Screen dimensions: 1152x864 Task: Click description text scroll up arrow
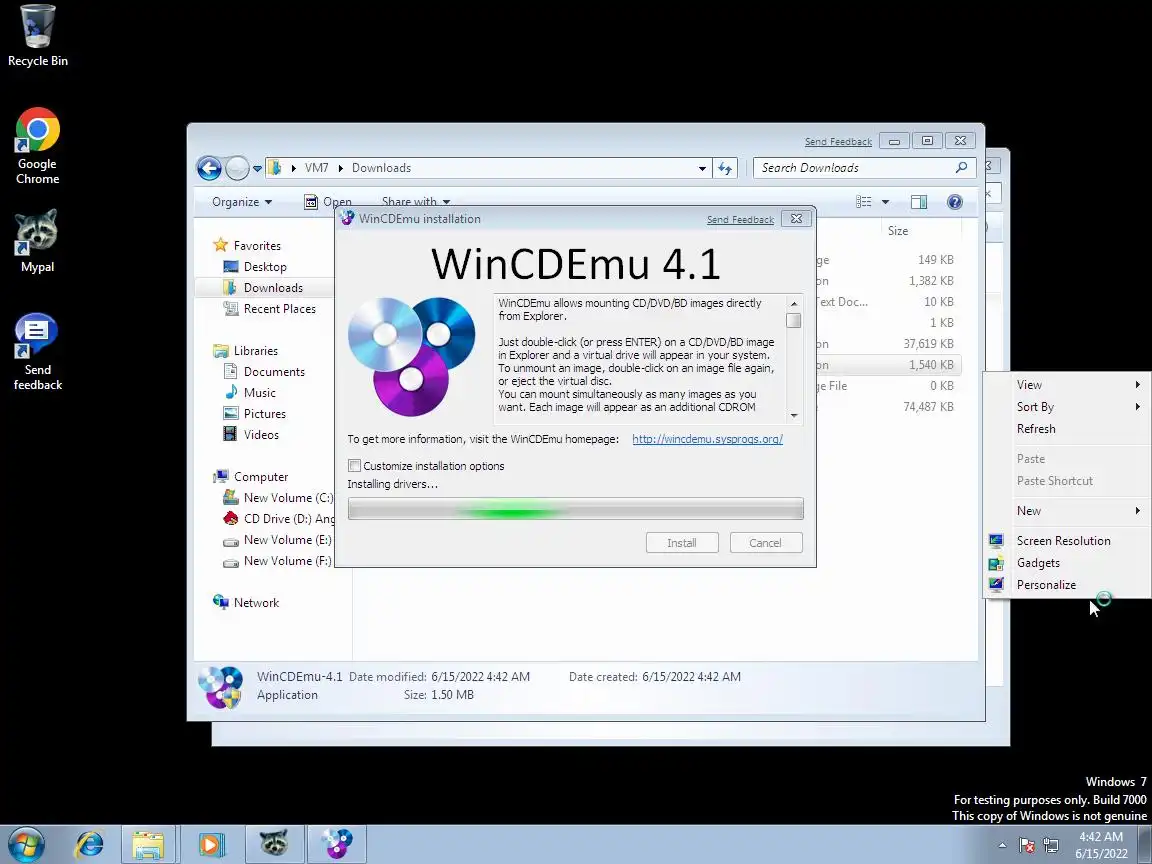(x=793, y=303)
